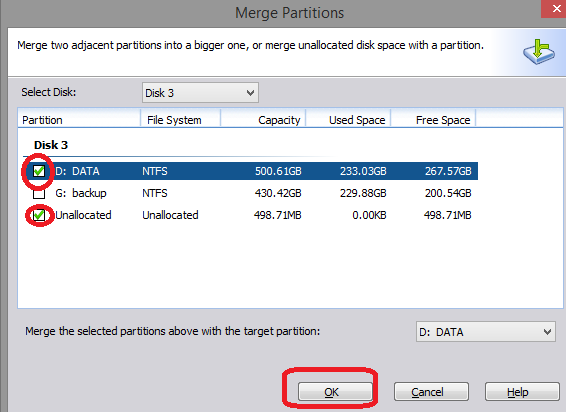Screen dimensions: 566x412
Task: Expand the target partition dropdown arrow
Action: point(548,331)
